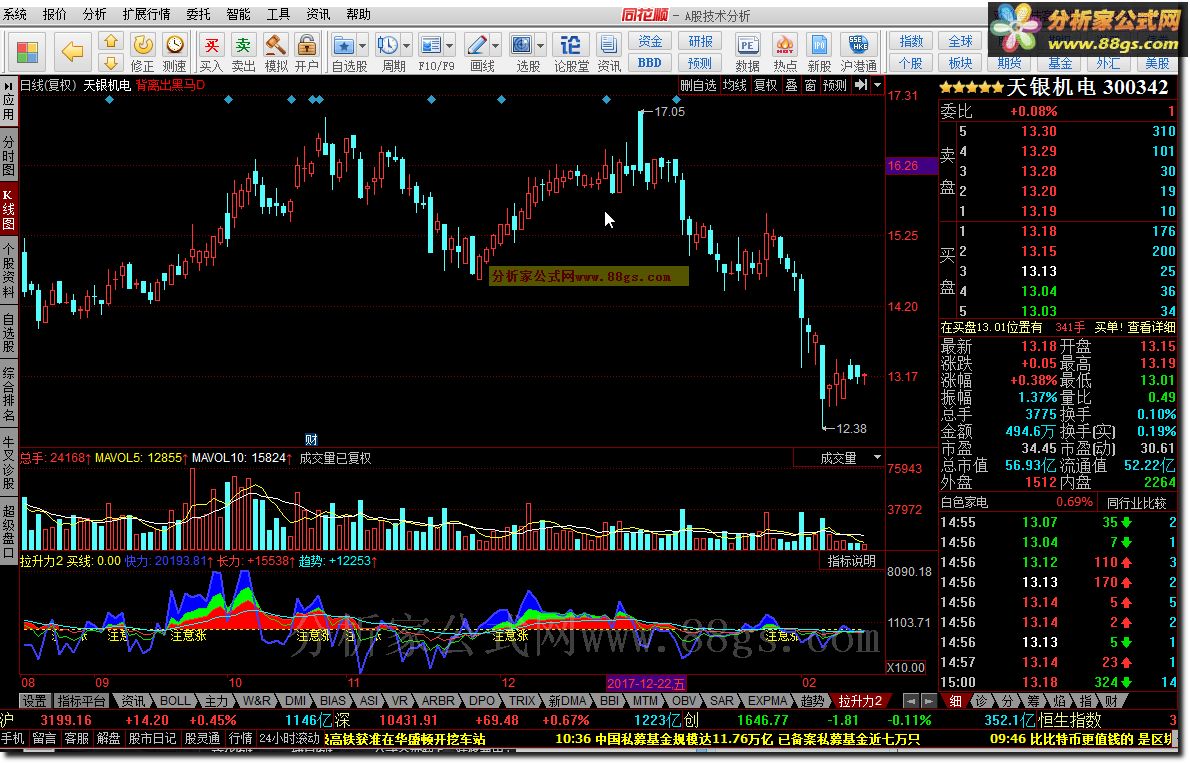Expand the 画线 dropdown arrow
The image size is (1190, 763).
tap(495, 46)
